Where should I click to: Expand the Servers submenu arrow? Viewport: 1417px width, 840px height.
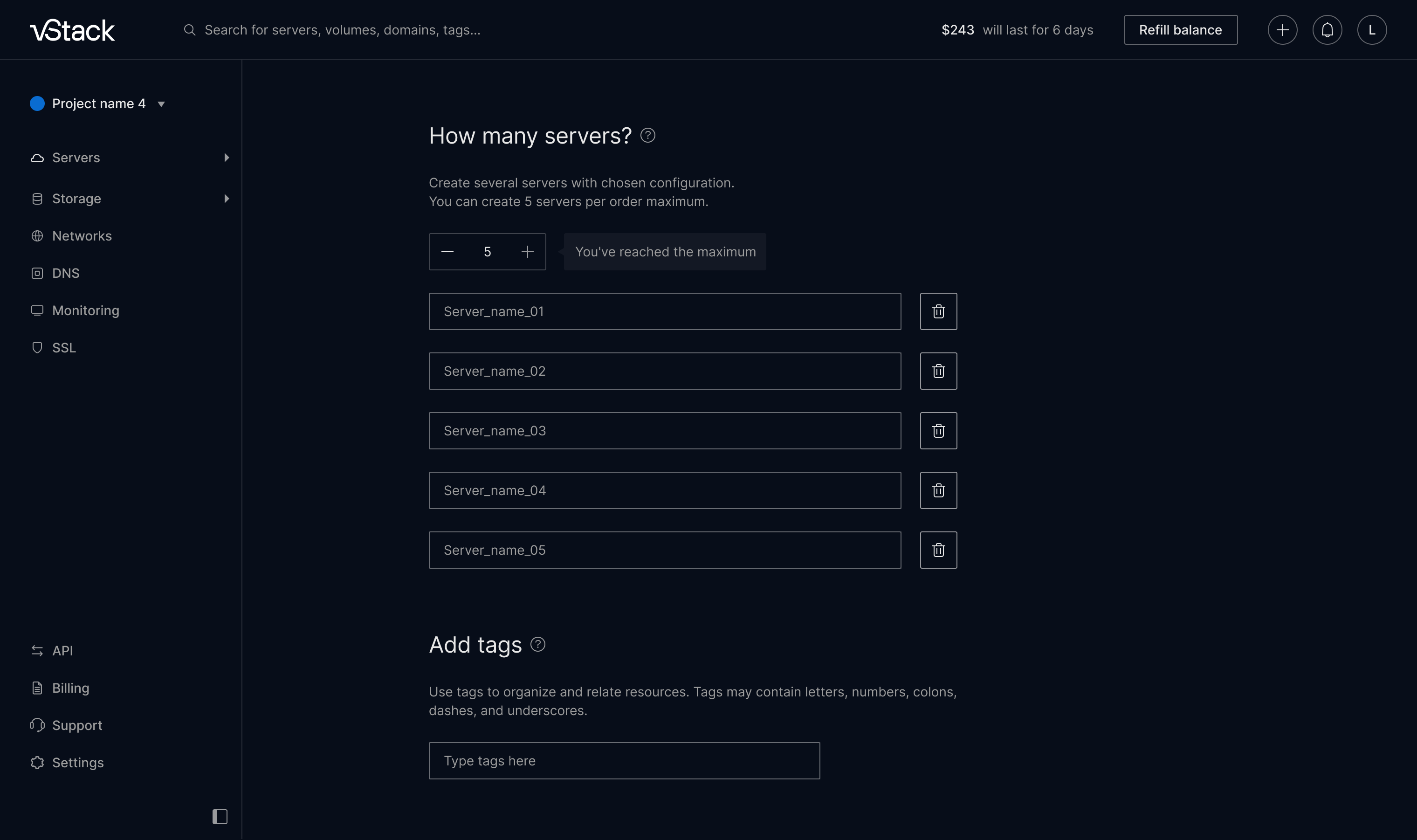pos(227,158)
